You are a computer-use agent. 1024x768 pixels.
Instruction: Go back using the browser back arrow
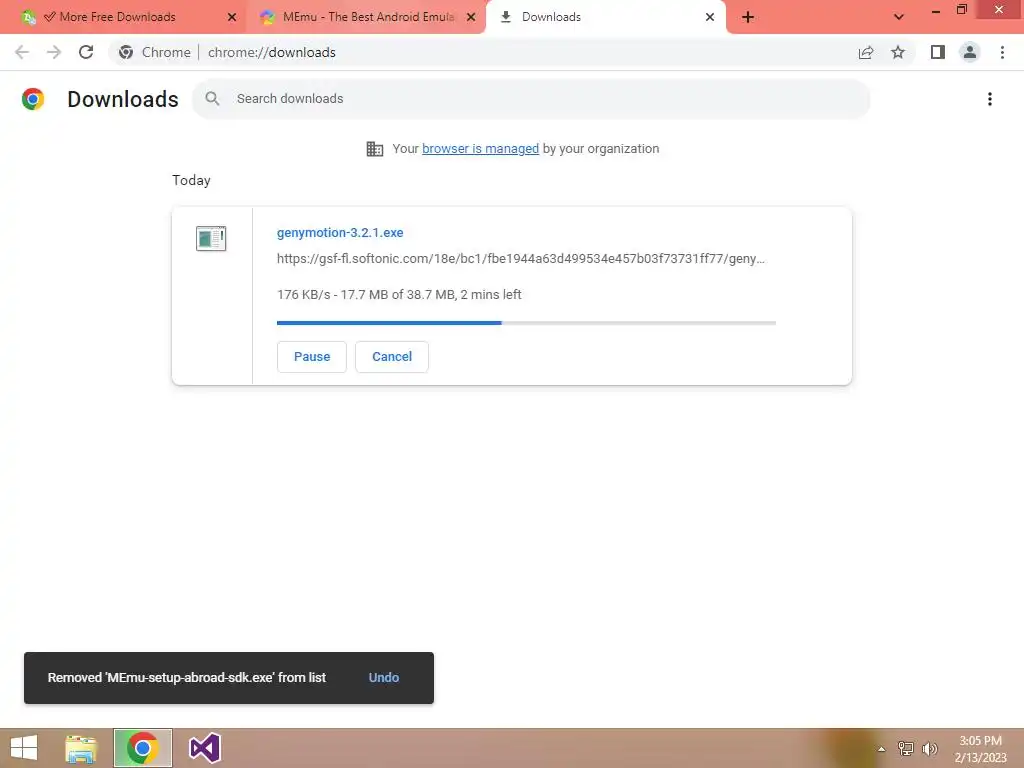tap(22, 52)
